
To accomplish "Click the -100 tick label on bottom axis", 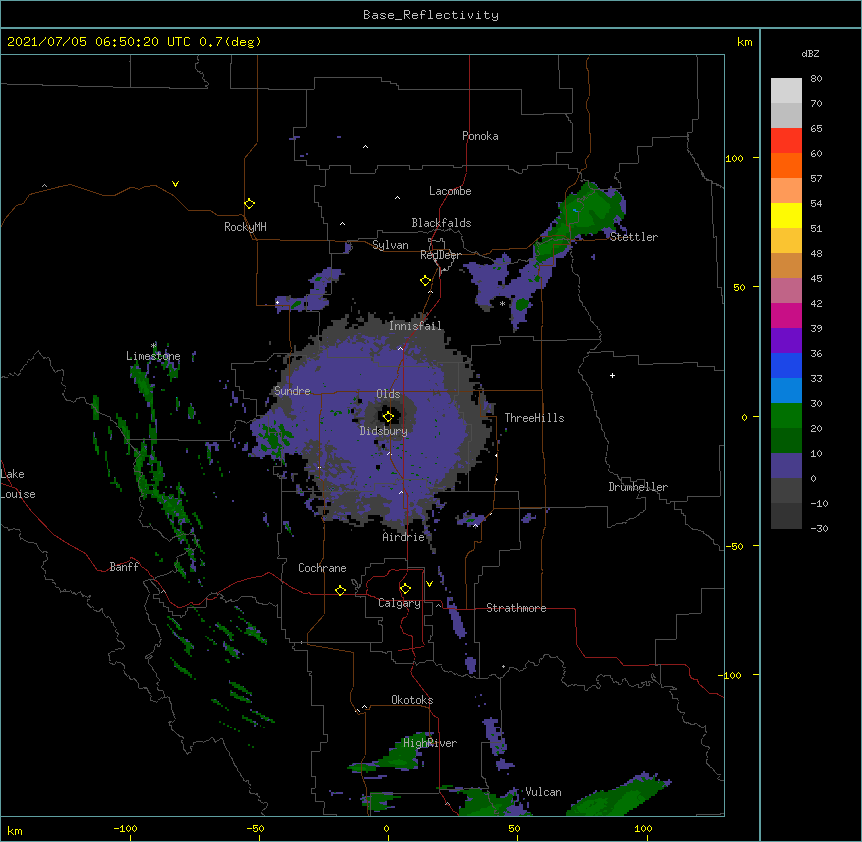I will (x=125, y=828).
